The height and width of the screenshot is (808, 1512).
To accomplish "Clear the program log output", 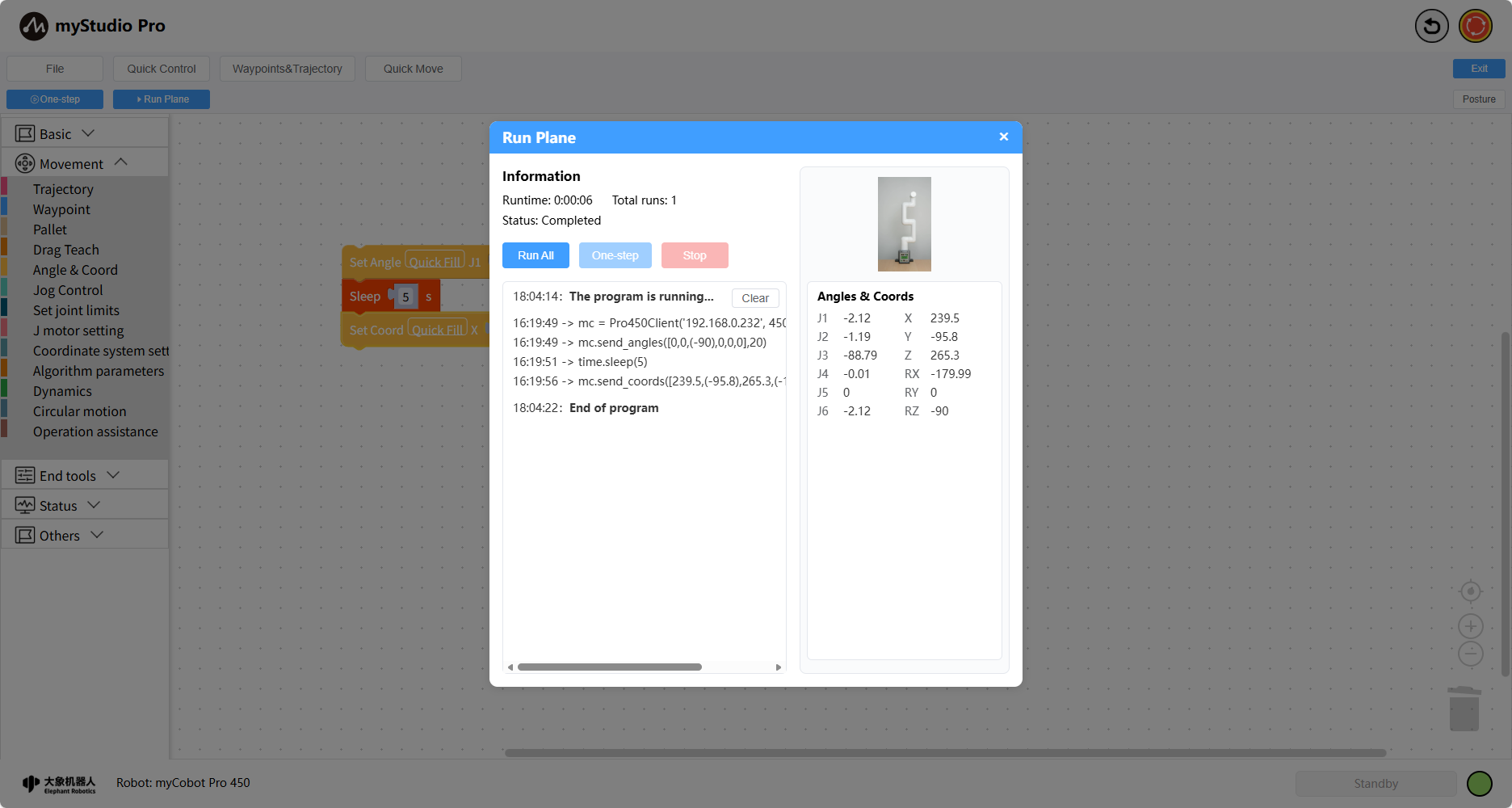I will (755, 298).
